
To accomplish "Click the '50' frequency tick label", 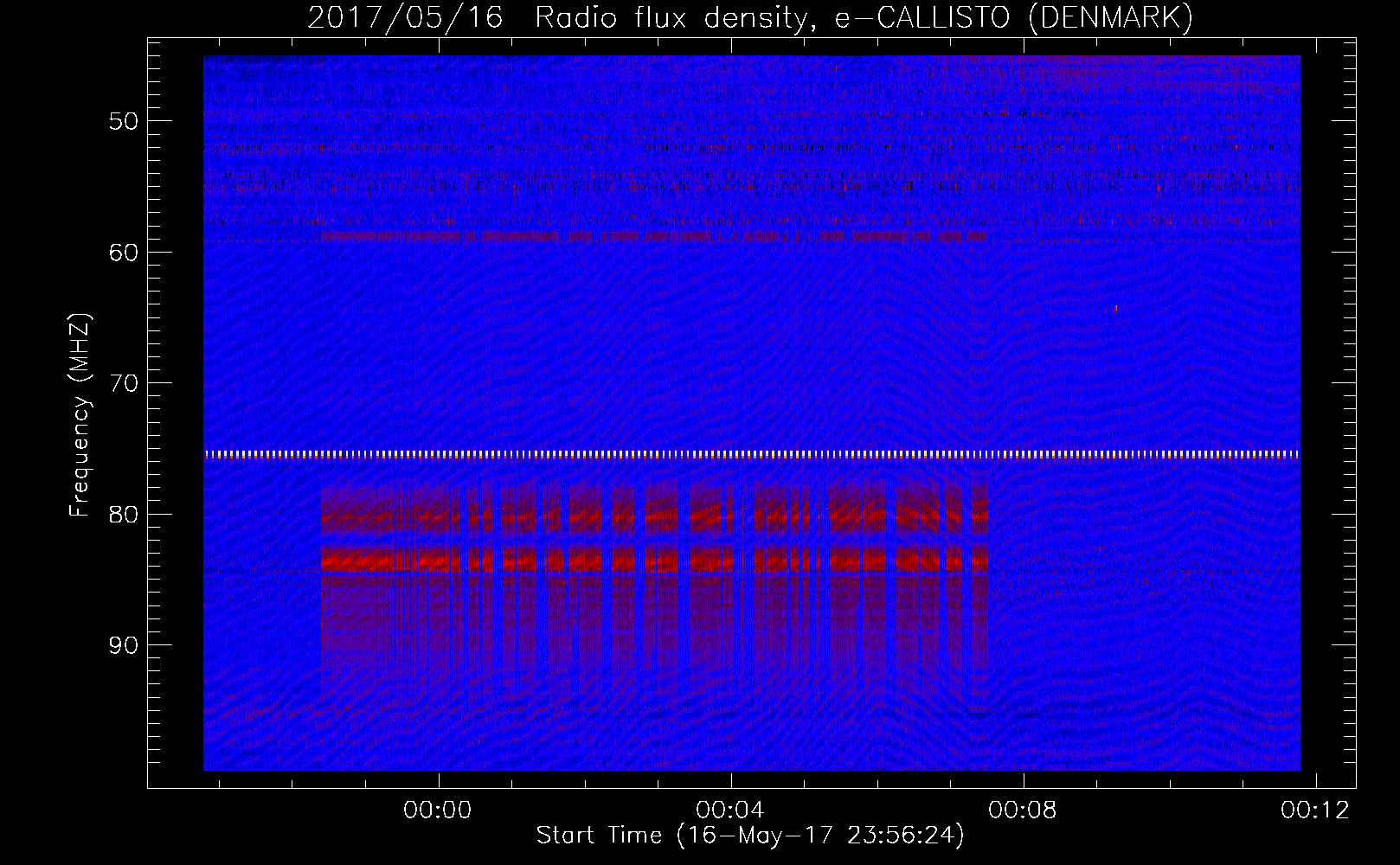I will point(124,121).
